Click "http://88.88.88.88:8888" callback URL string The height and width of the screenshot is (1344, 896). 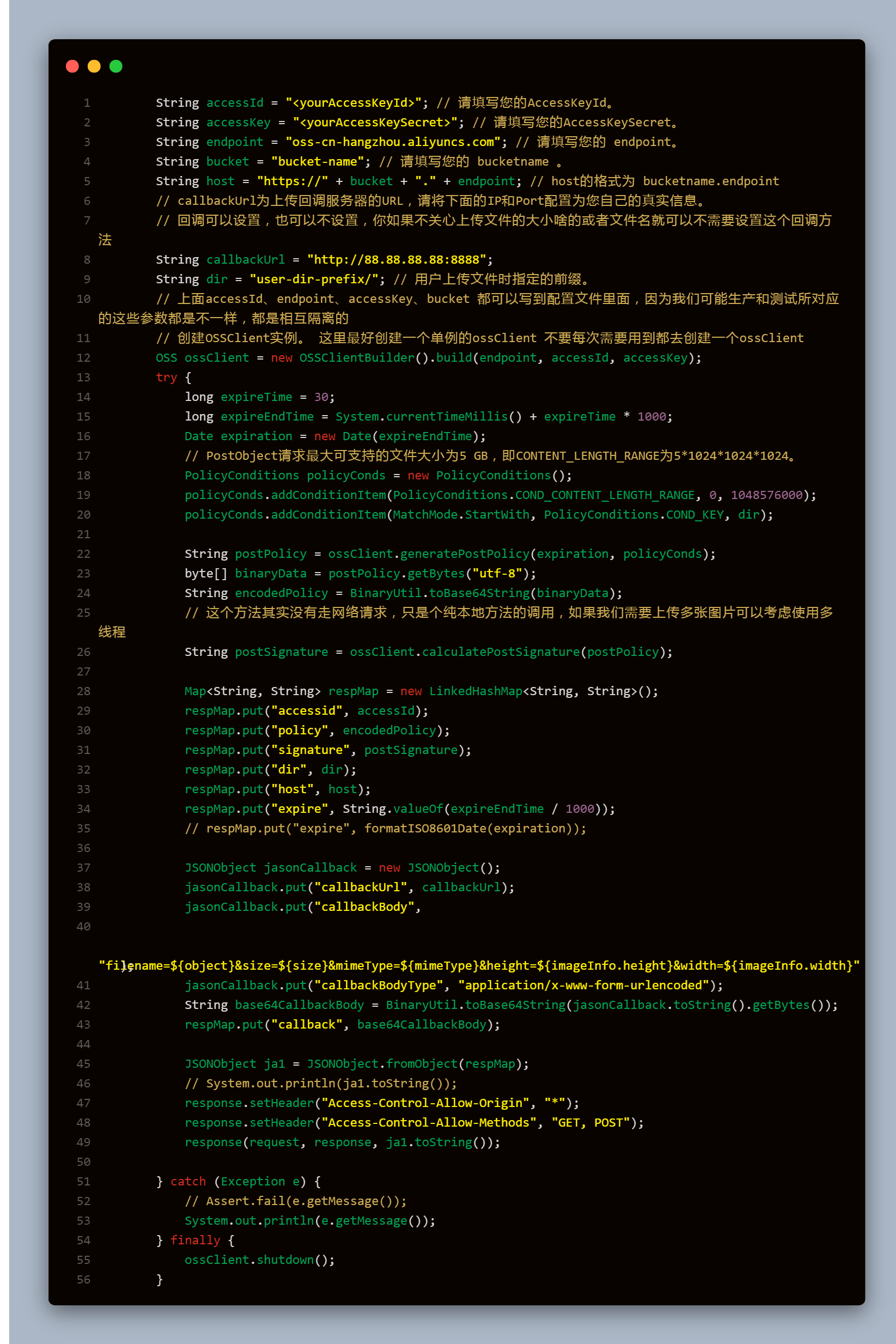click(396, 259)
